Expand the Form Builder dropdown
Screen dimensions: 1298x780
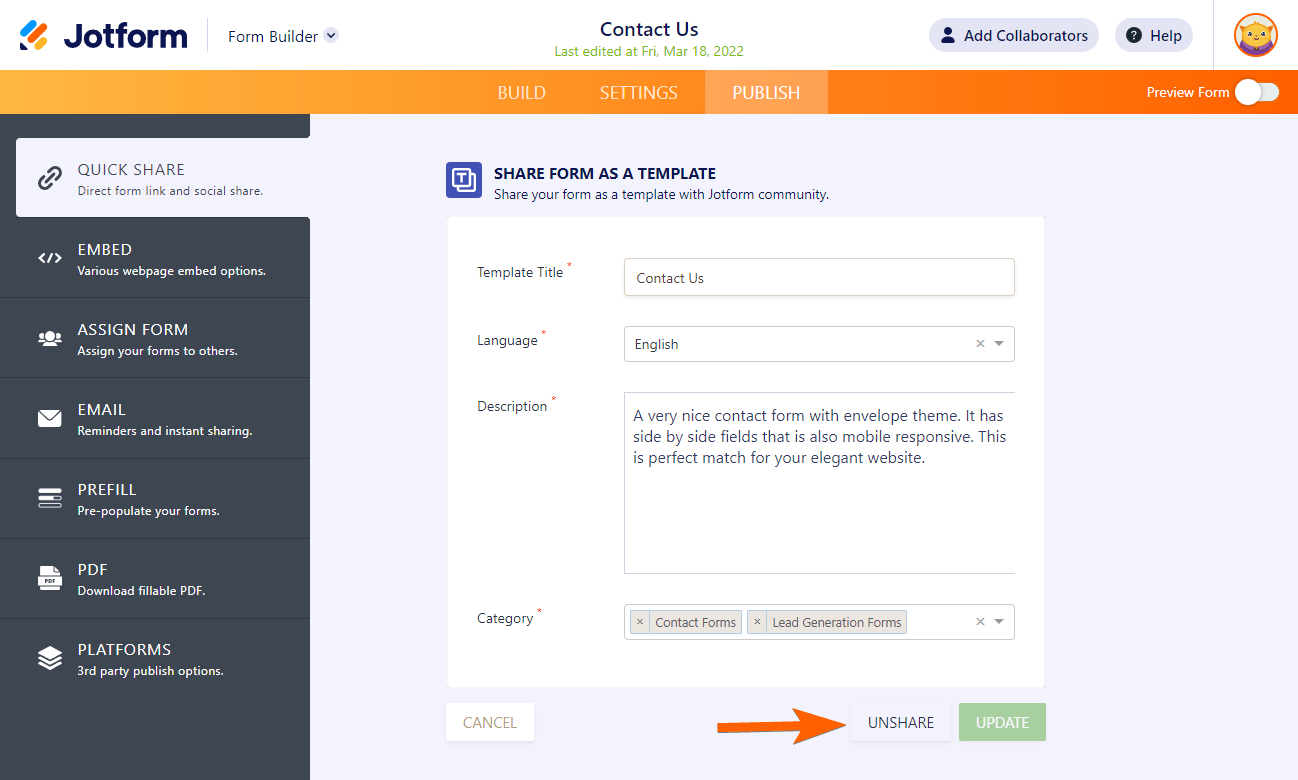coord(331,36)
